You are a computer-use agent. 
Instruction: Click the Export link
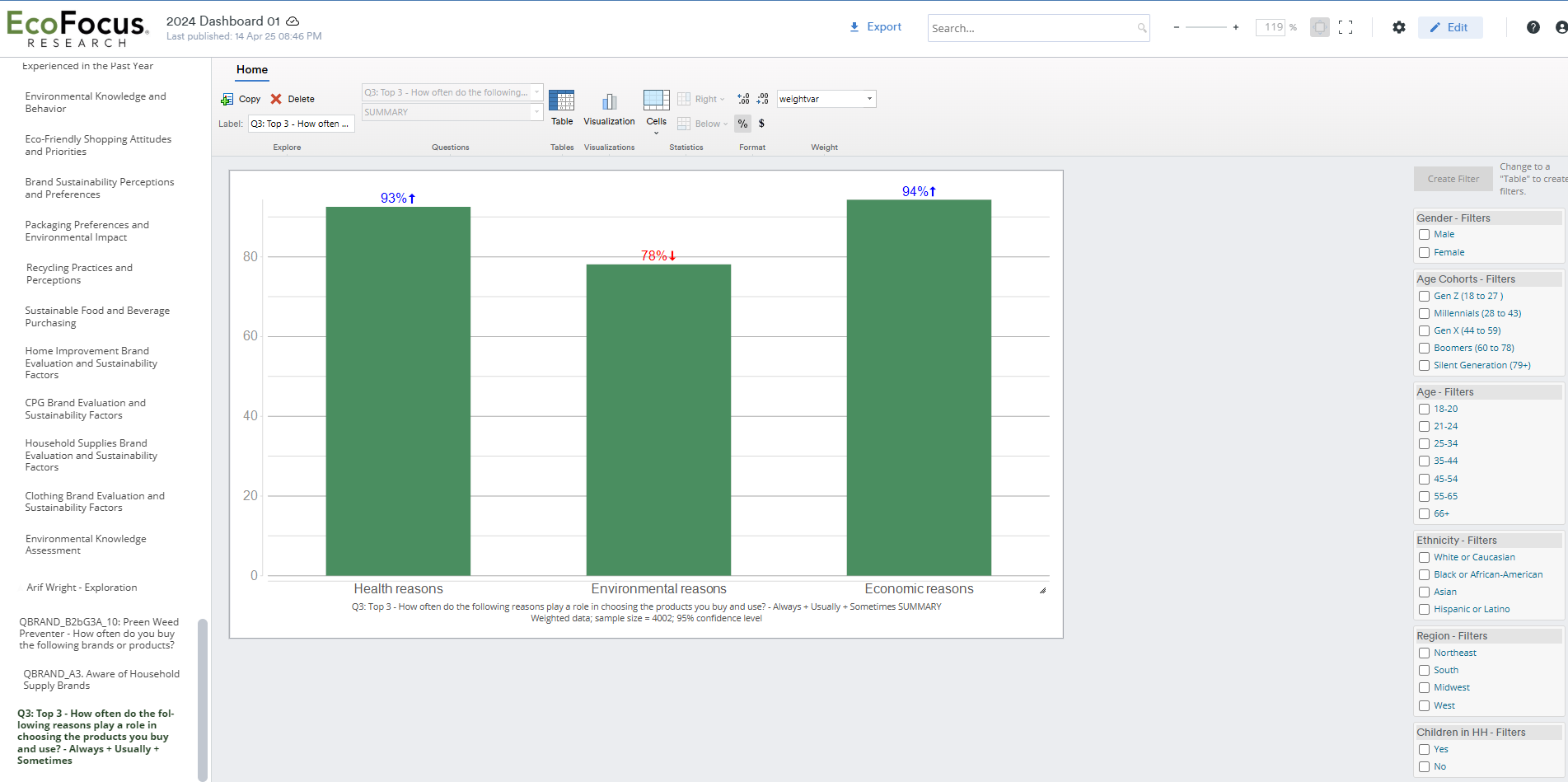876,27
